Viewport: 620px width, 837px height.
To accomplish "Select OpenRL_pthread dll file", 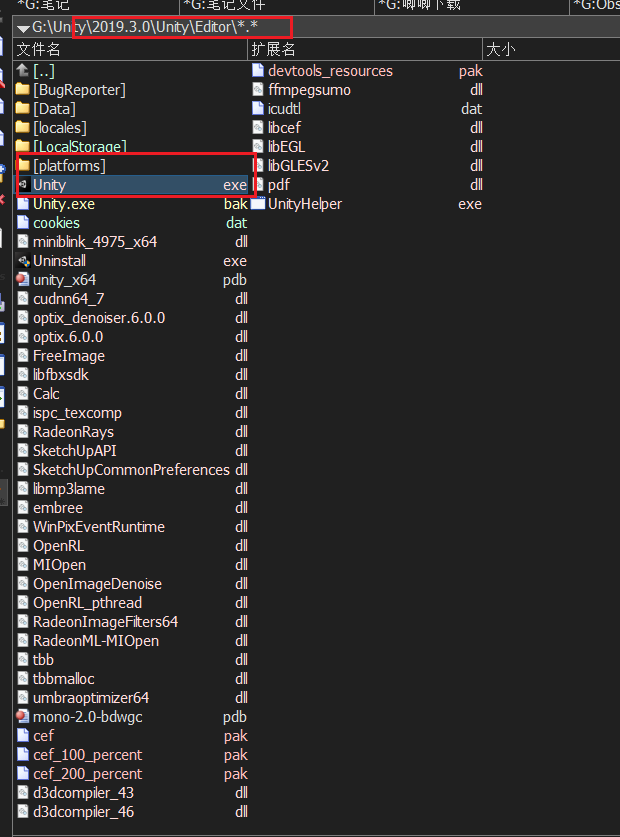I will 132,603.
